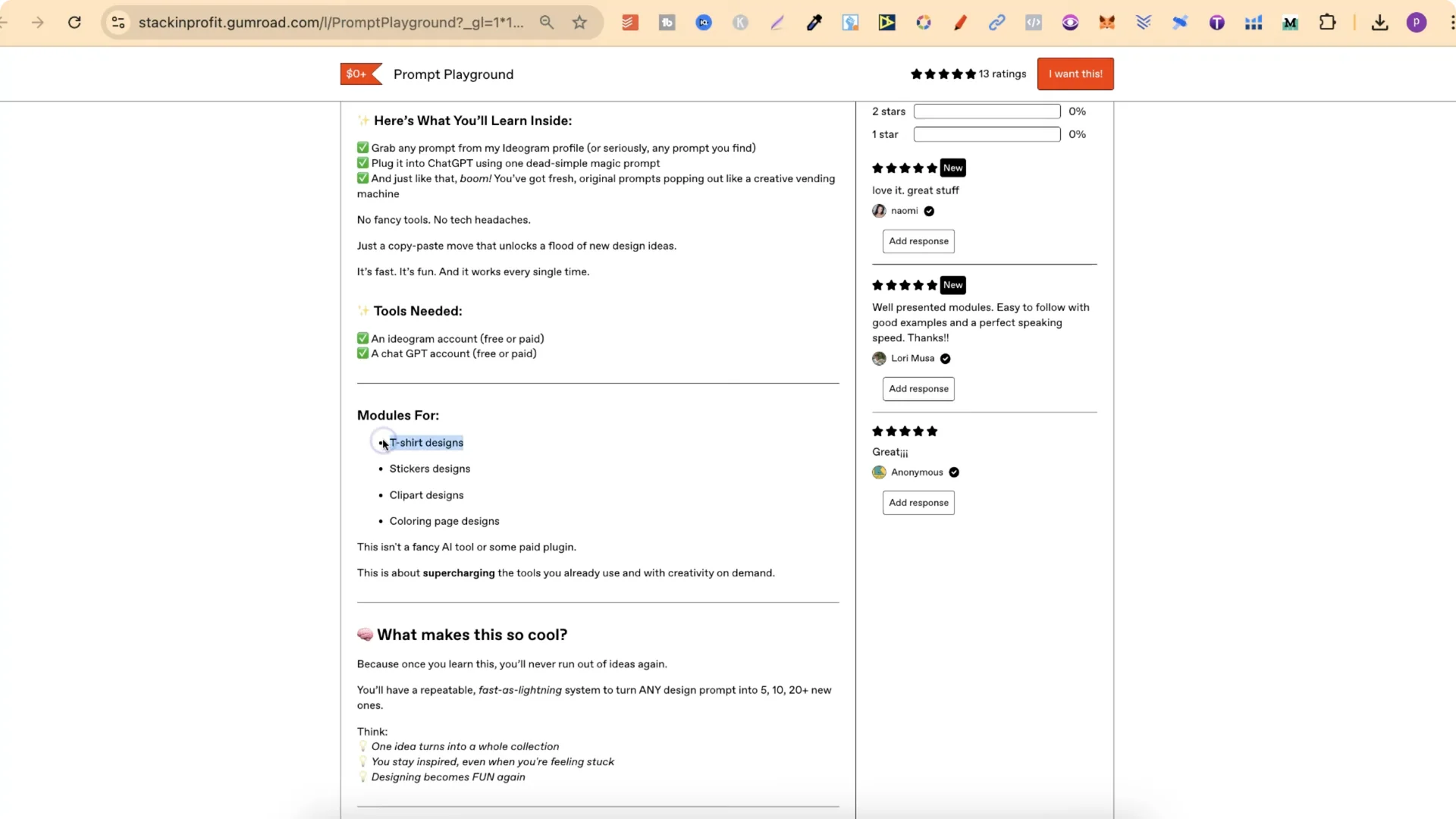Reload the page with the refresh icon
Image resolution: width=1456 pixels, height=819 pixels.
(74, 23)
